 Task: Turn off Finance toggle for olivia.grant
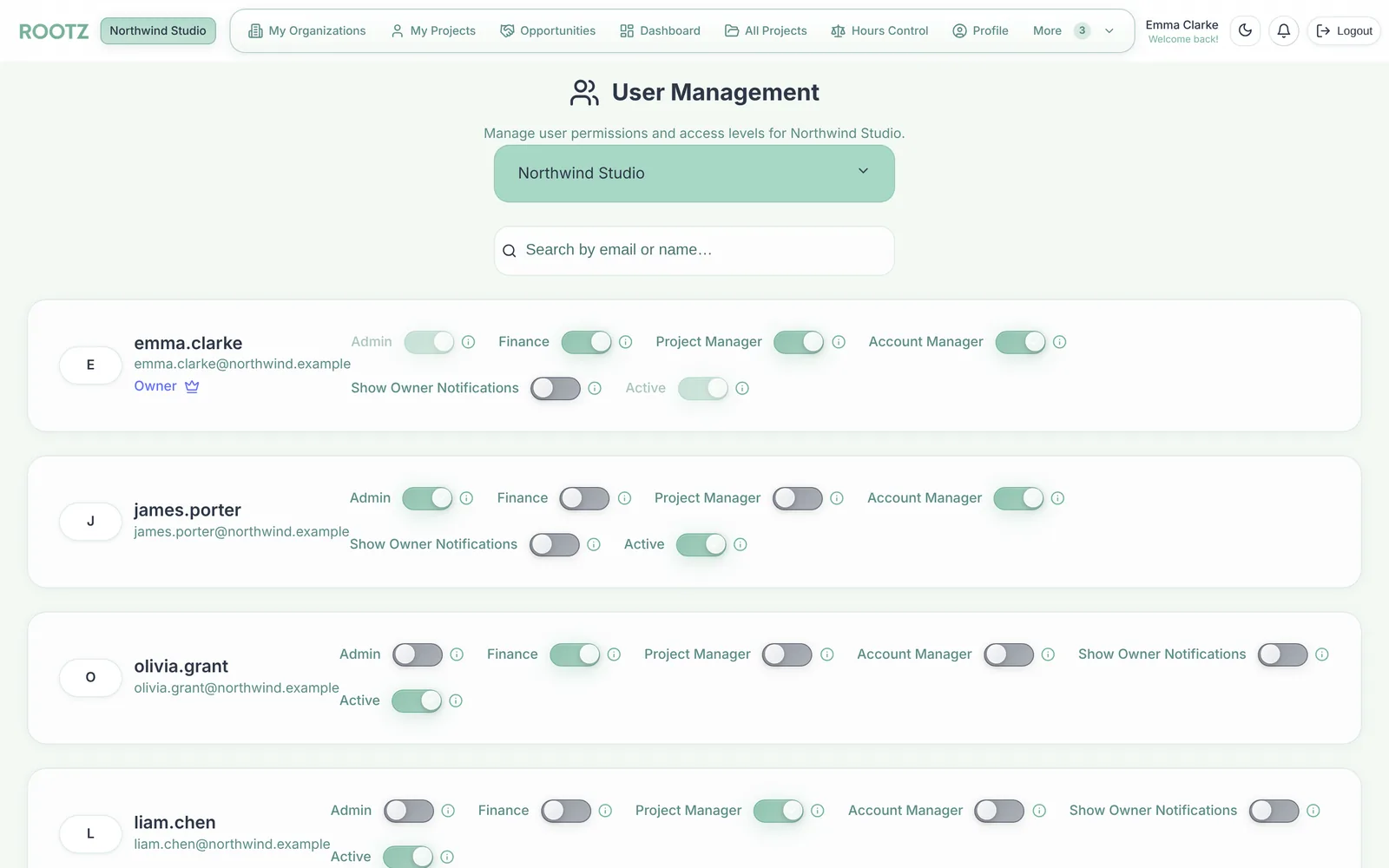coord(575,654)
